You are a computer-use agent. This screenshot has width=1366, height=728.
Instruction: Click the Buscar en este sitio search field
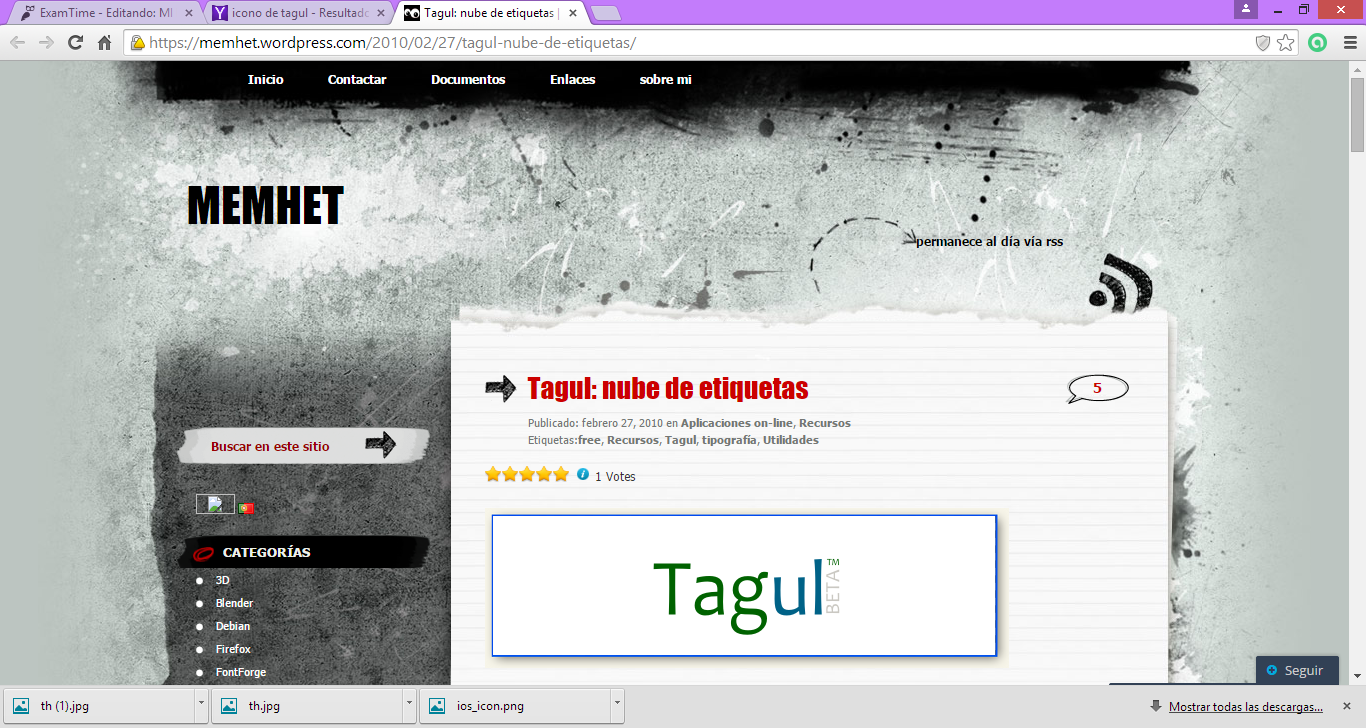pos(270,446)
